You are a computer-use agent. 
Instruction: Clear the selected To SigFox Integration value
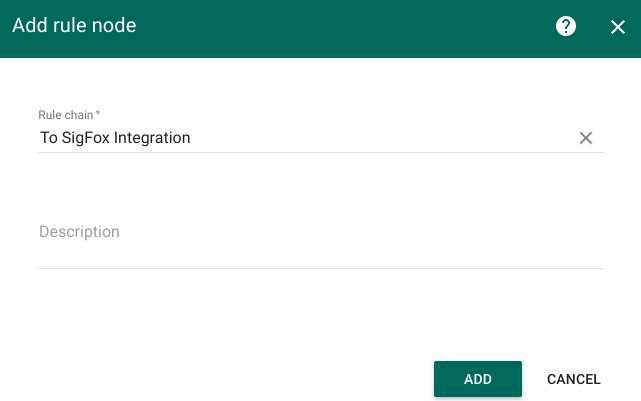(x=586, y=138)
